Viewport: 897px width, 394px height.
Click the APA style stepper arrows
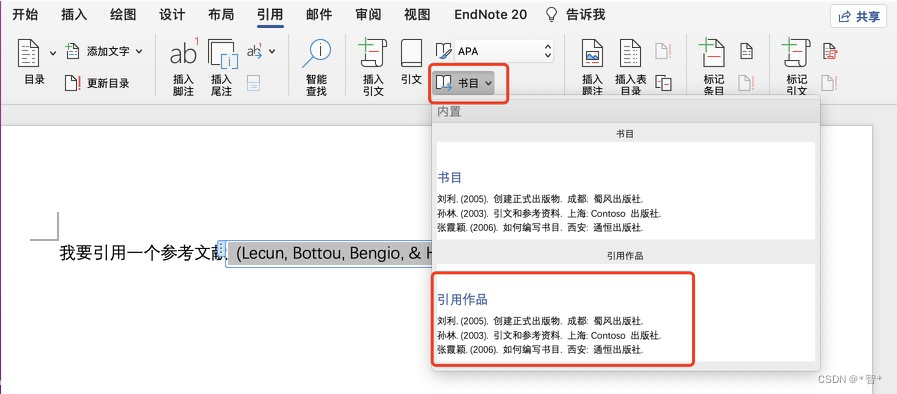[548, 51]
